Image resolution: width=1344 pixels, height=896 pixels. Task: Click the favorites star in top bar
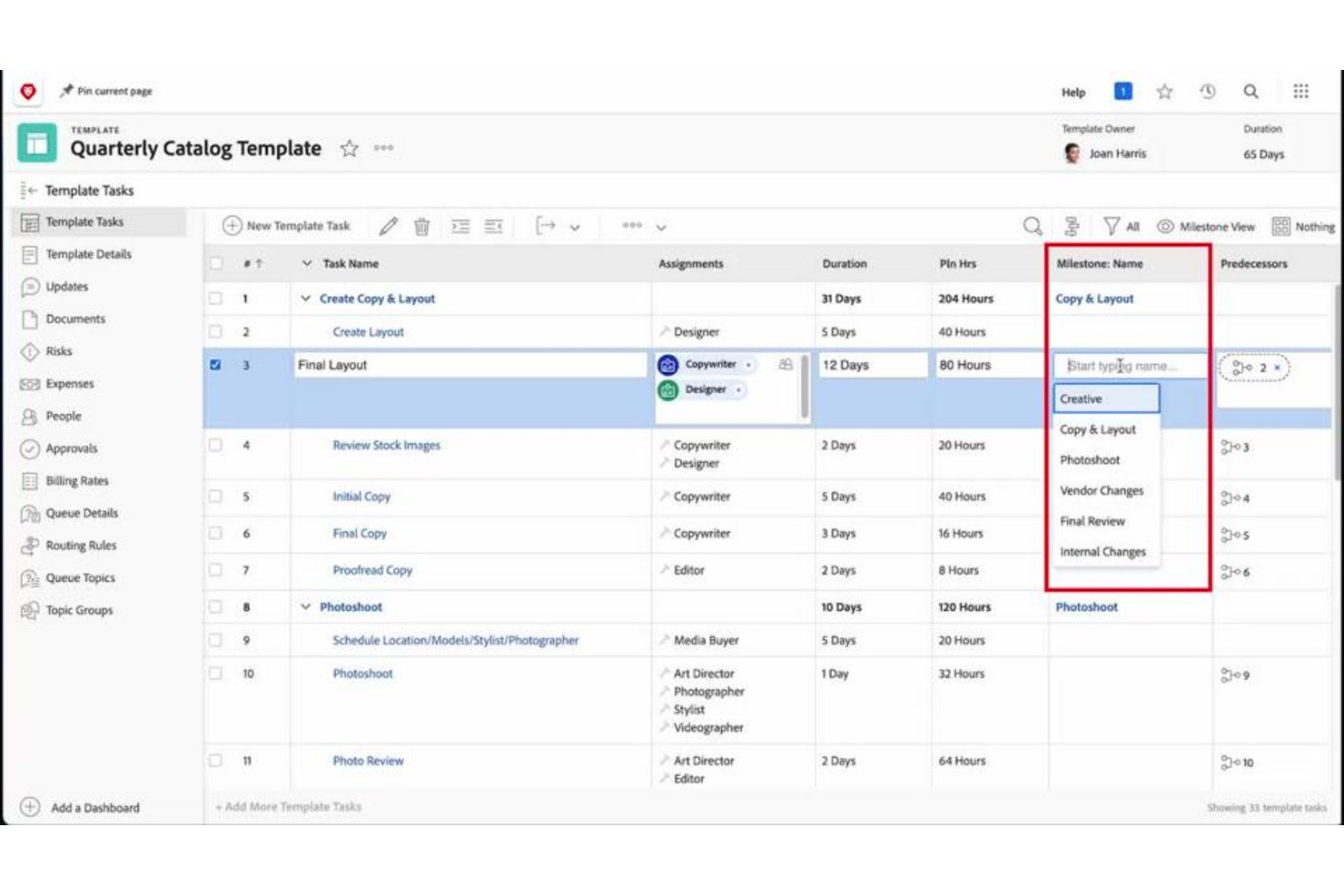(1164, 92)
